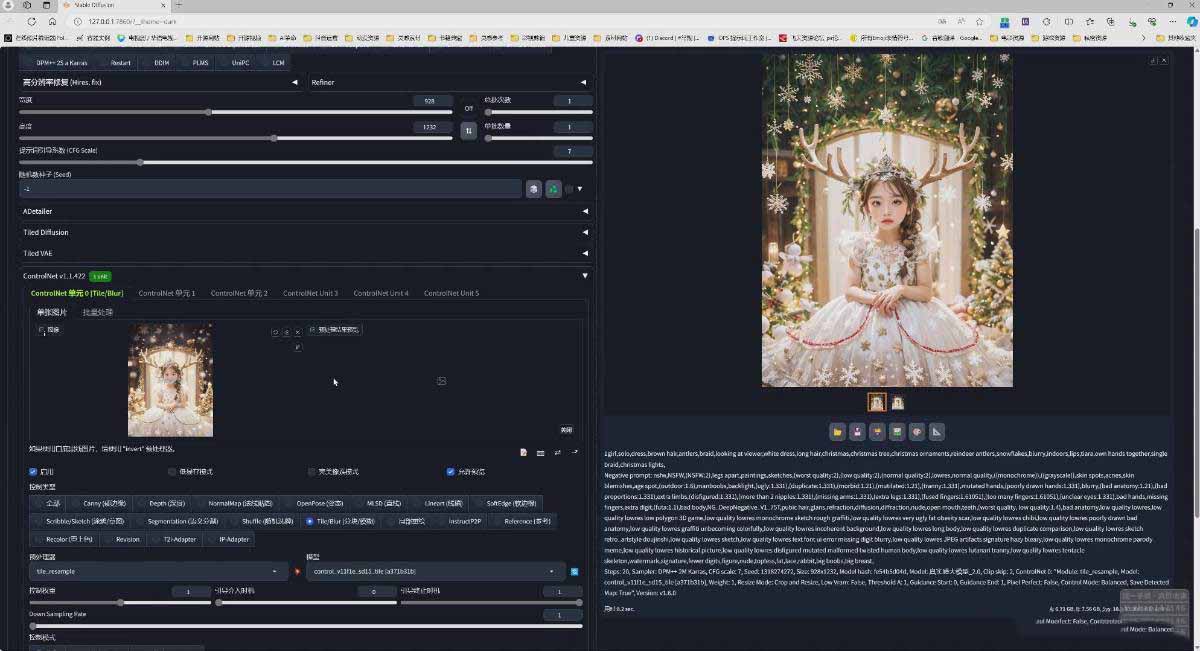Toggle the 完美像素模式 checkbox
1200x651 pixels.
pos(312,470)
